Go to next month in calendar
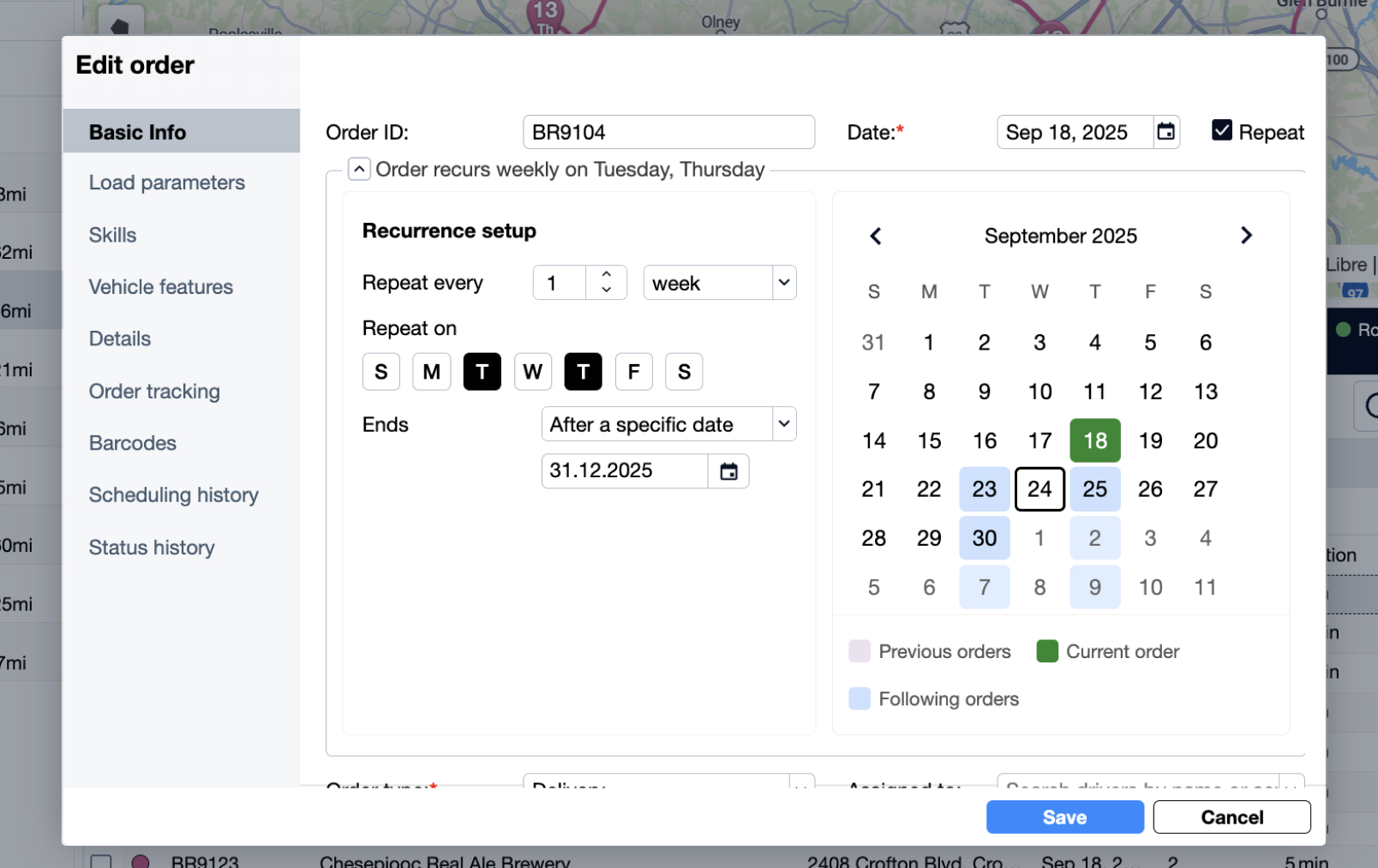Viewport: 1378px width, 868px height. click(x=1246, y=236)
